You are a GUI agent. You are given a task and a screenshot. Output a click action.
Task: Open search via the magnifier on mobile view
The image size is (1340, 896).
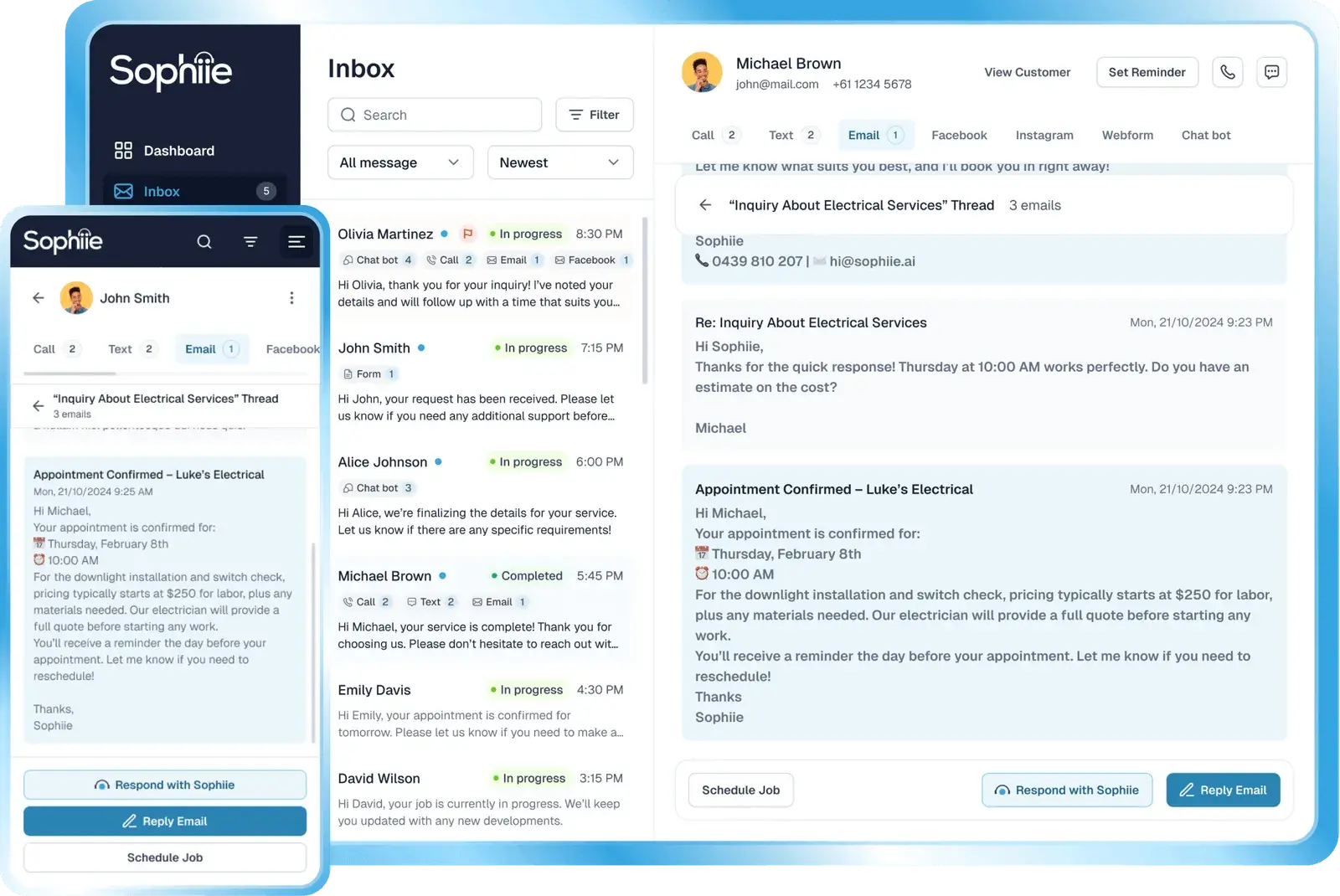(204, 241)
